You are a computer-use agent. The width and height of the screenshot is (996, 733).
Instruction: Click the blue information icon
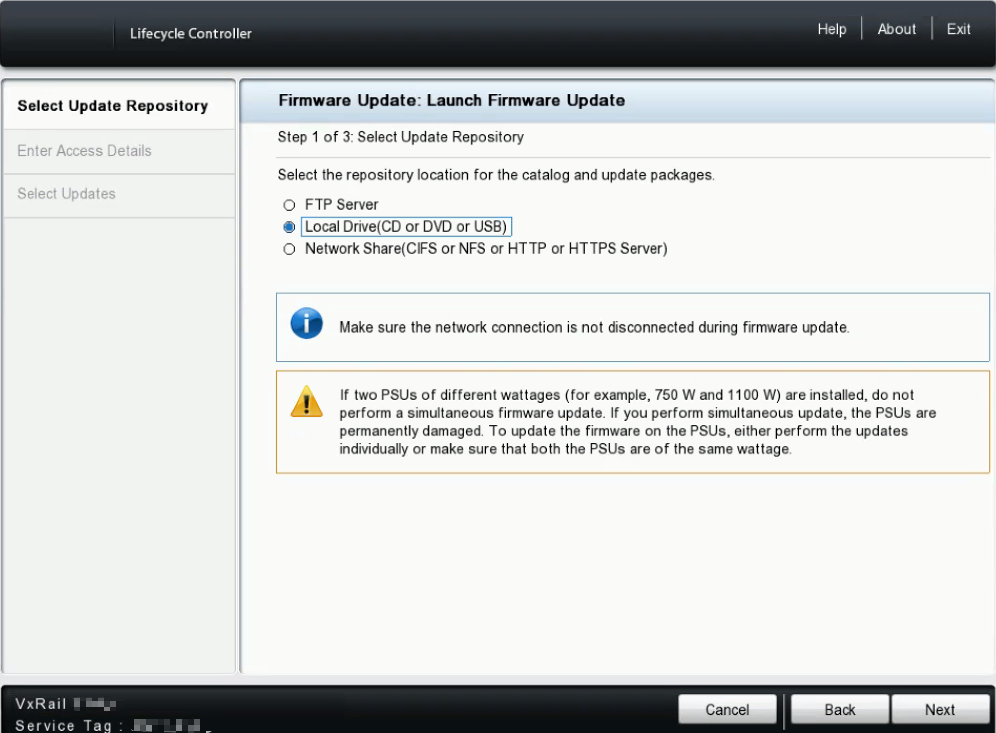pos(306,325)
